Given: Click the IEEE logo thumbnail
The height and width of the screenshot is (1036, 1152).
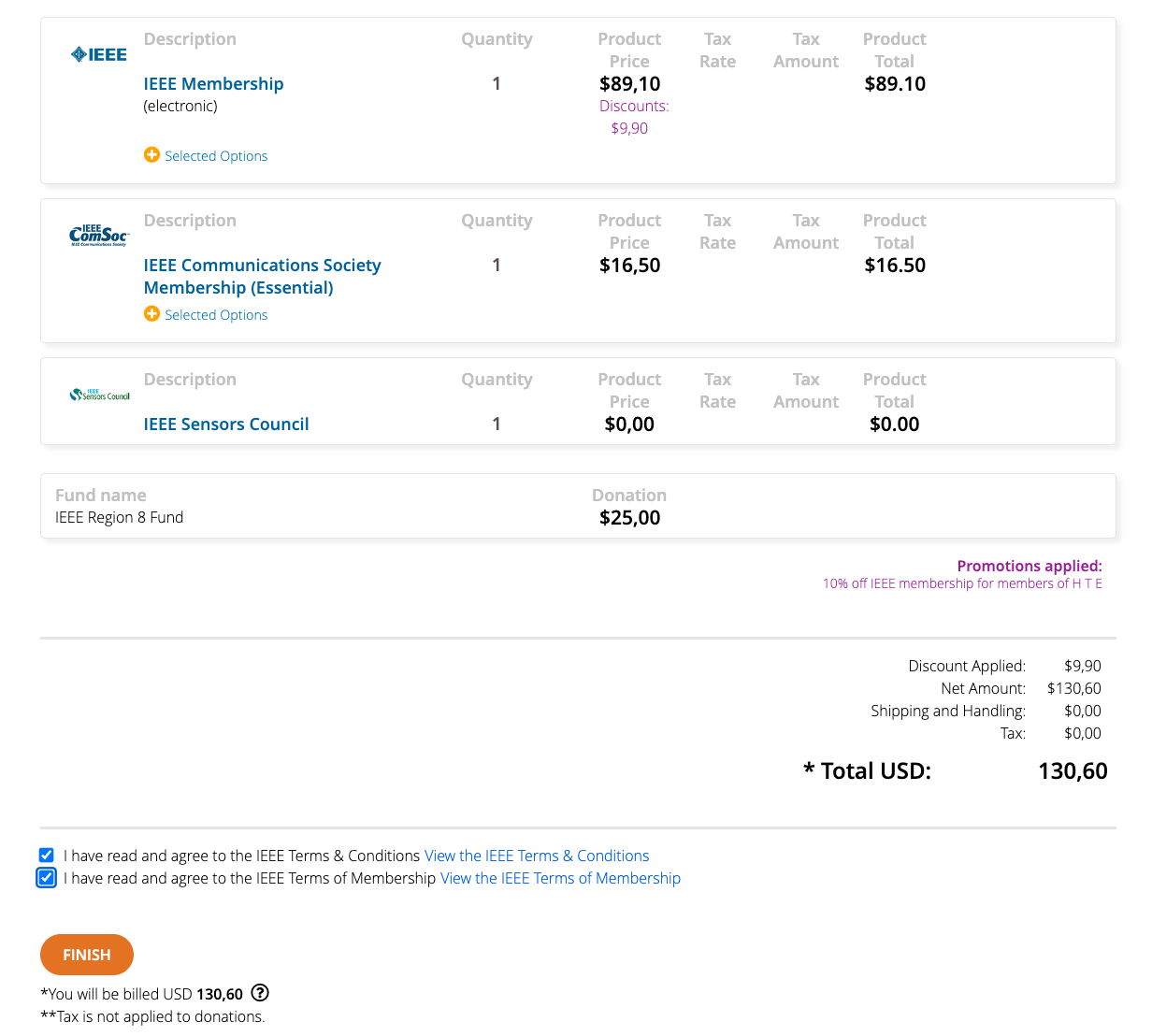Looking at the screenshot, I should pos(99,54).
